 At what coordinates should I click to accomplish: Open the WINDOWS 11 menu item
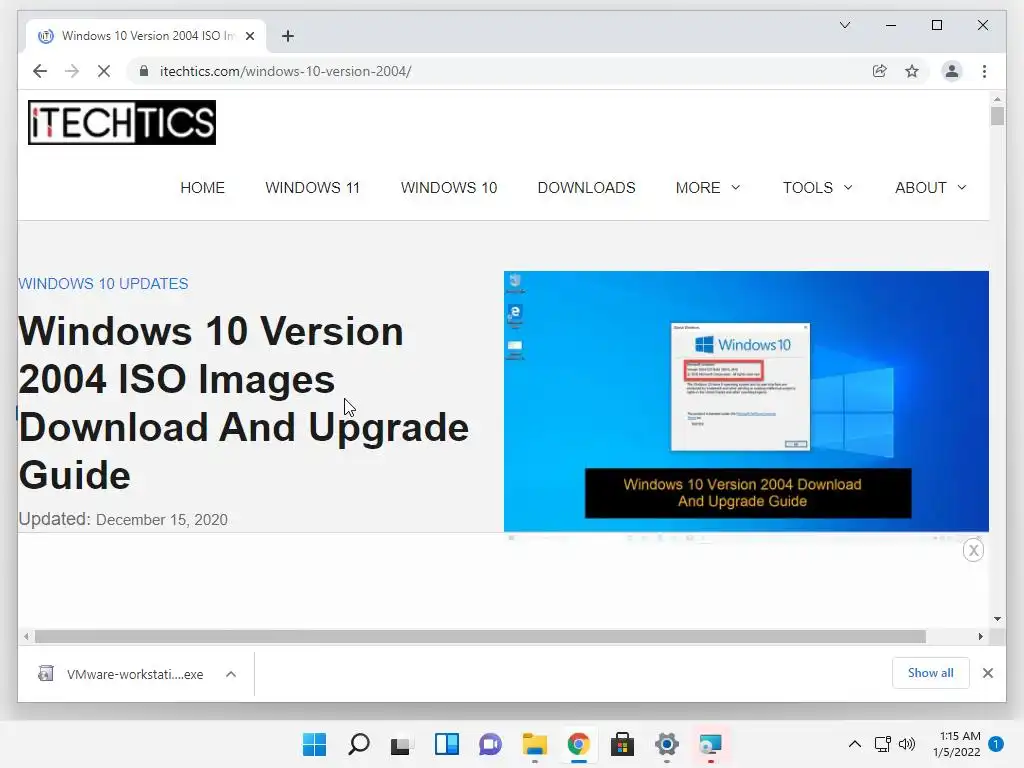(x=312, y=187)
